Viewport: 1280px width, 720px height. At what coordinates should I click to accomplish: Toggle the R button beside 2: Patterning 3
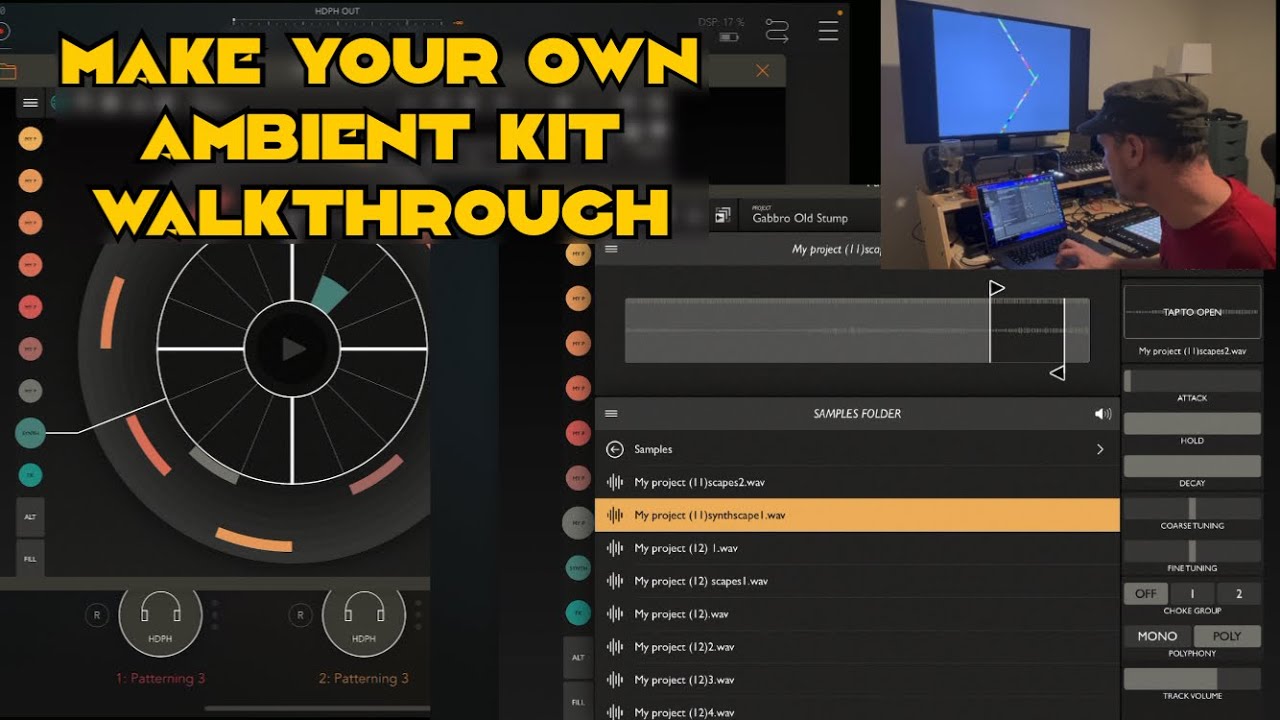300,616
